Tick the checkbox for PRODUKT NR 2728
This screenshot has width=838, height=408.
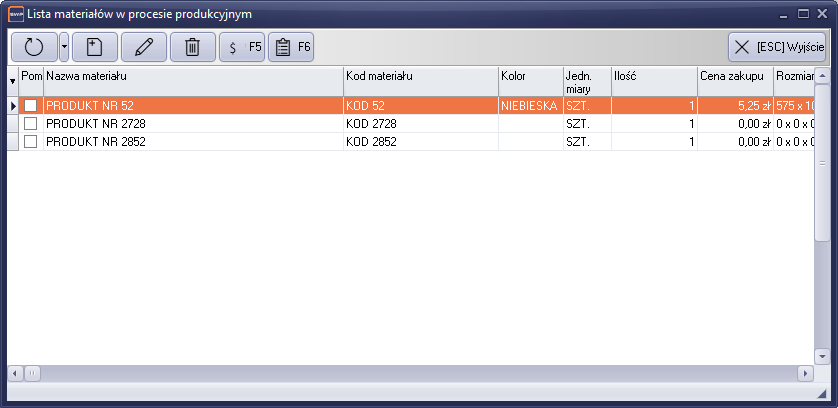click(31, 123)
